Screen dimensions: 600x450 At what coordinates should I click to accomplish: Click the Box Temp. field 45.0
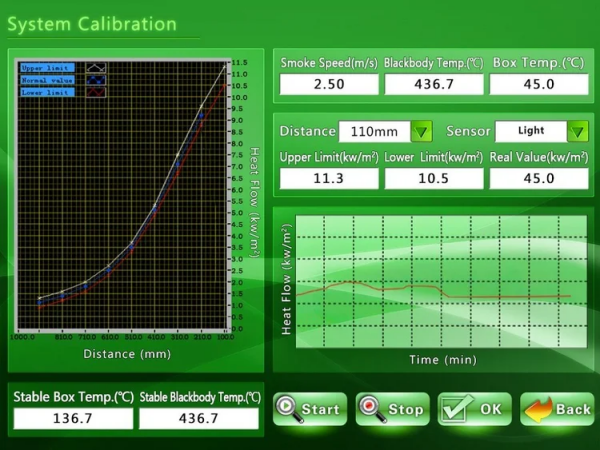[539, 84]
